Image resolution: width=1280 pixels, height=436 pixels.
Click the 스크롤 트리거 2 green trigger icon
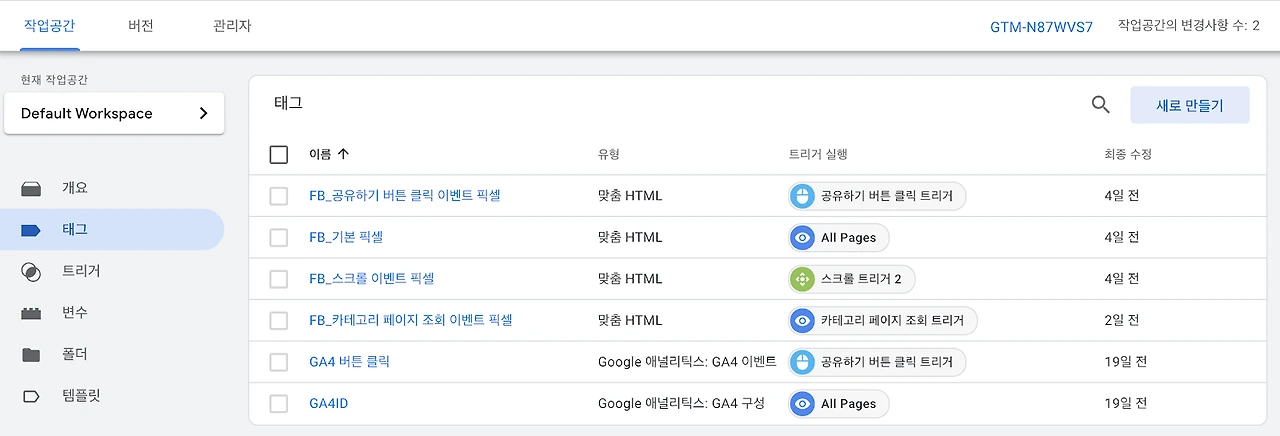802,279
